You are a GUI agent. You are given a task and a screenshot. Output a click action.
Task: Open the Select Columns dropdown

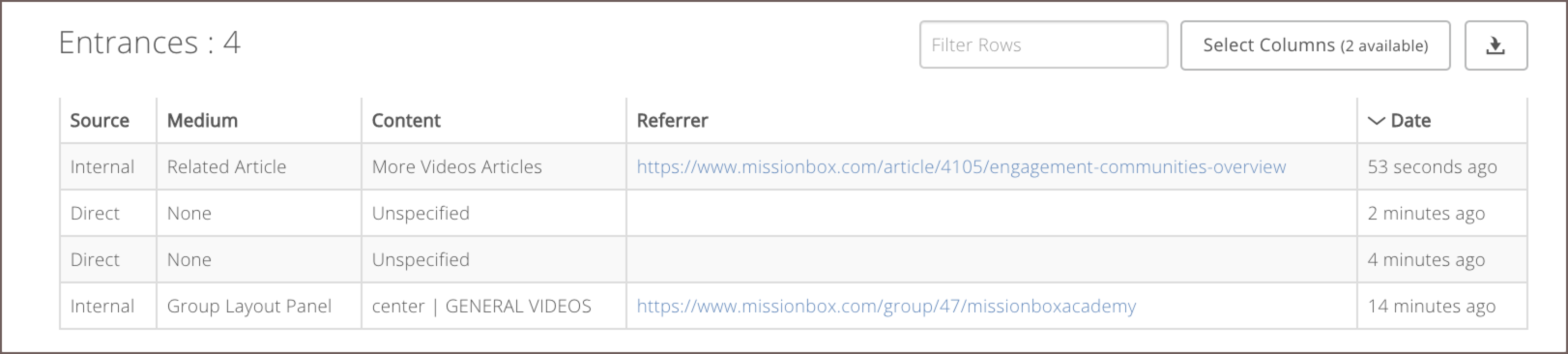pos(1315,45)
